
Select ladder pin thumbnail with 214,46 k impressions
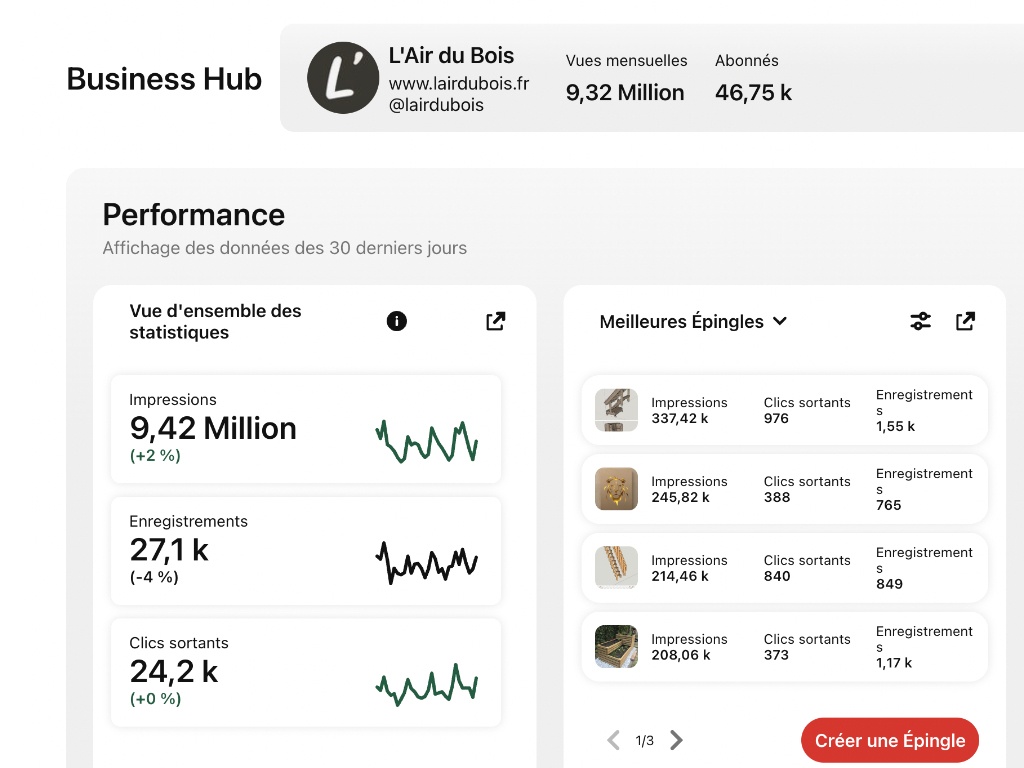[616, 568]
